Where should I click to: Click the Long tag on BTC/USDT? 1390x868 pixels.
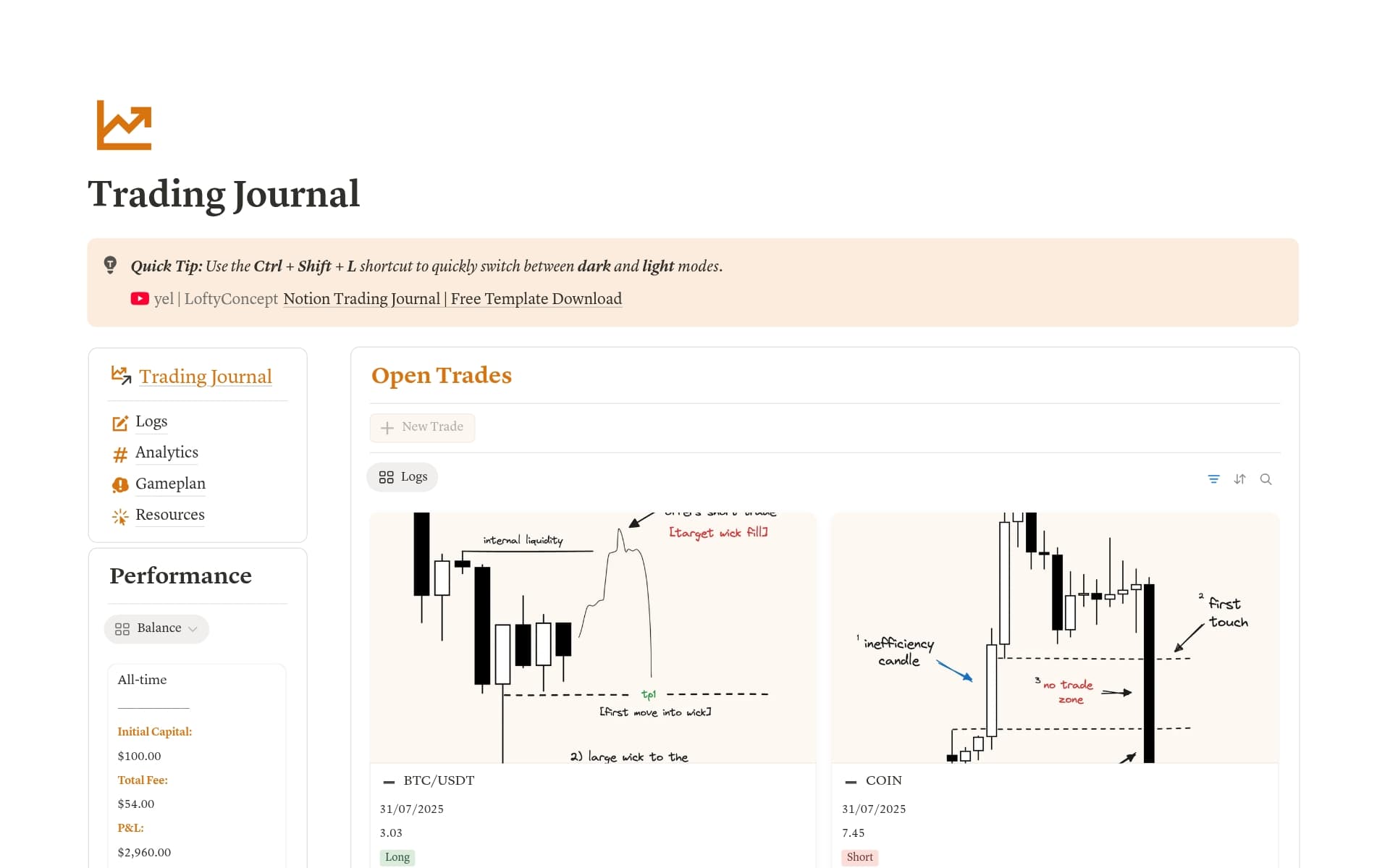click(397, 857)
